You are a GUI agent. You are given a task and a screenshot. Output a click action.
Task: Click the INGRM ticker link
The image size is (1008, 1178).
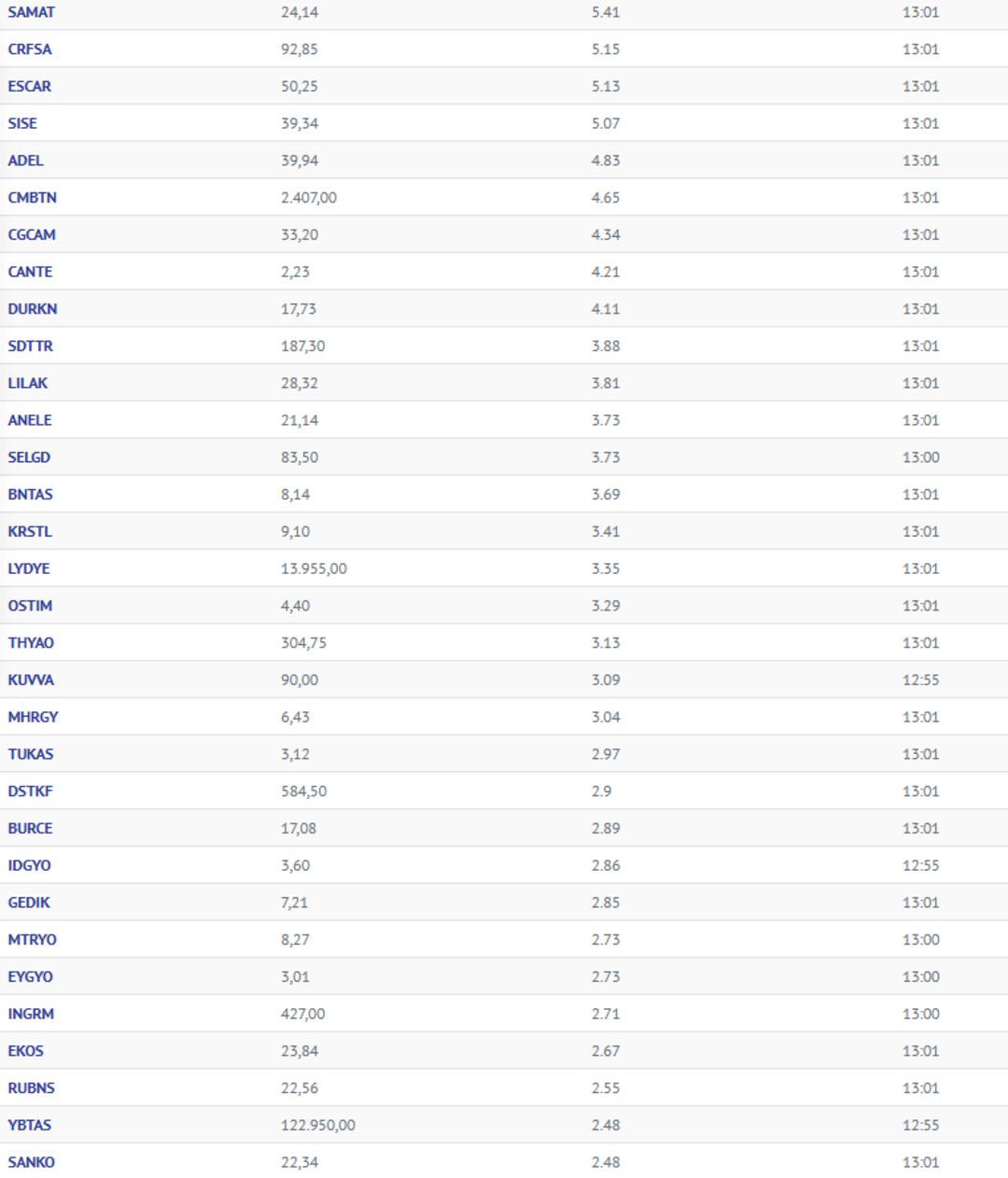[31, 1014]
